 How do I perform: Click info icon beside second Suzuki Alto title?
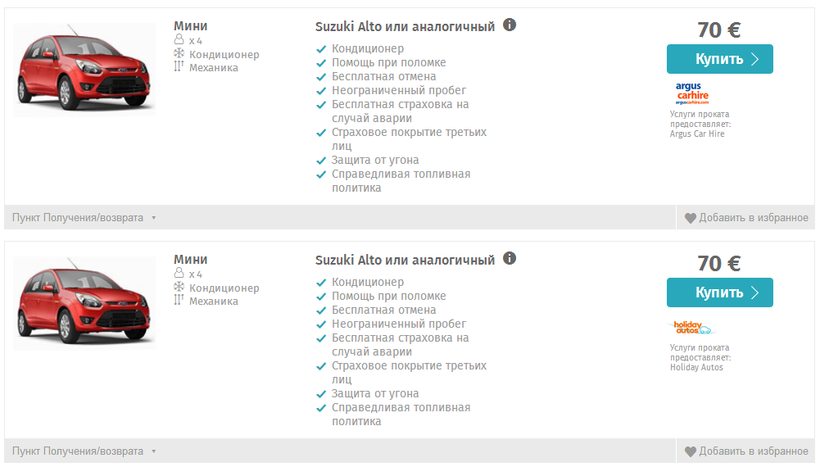click(x=509, y=258)
